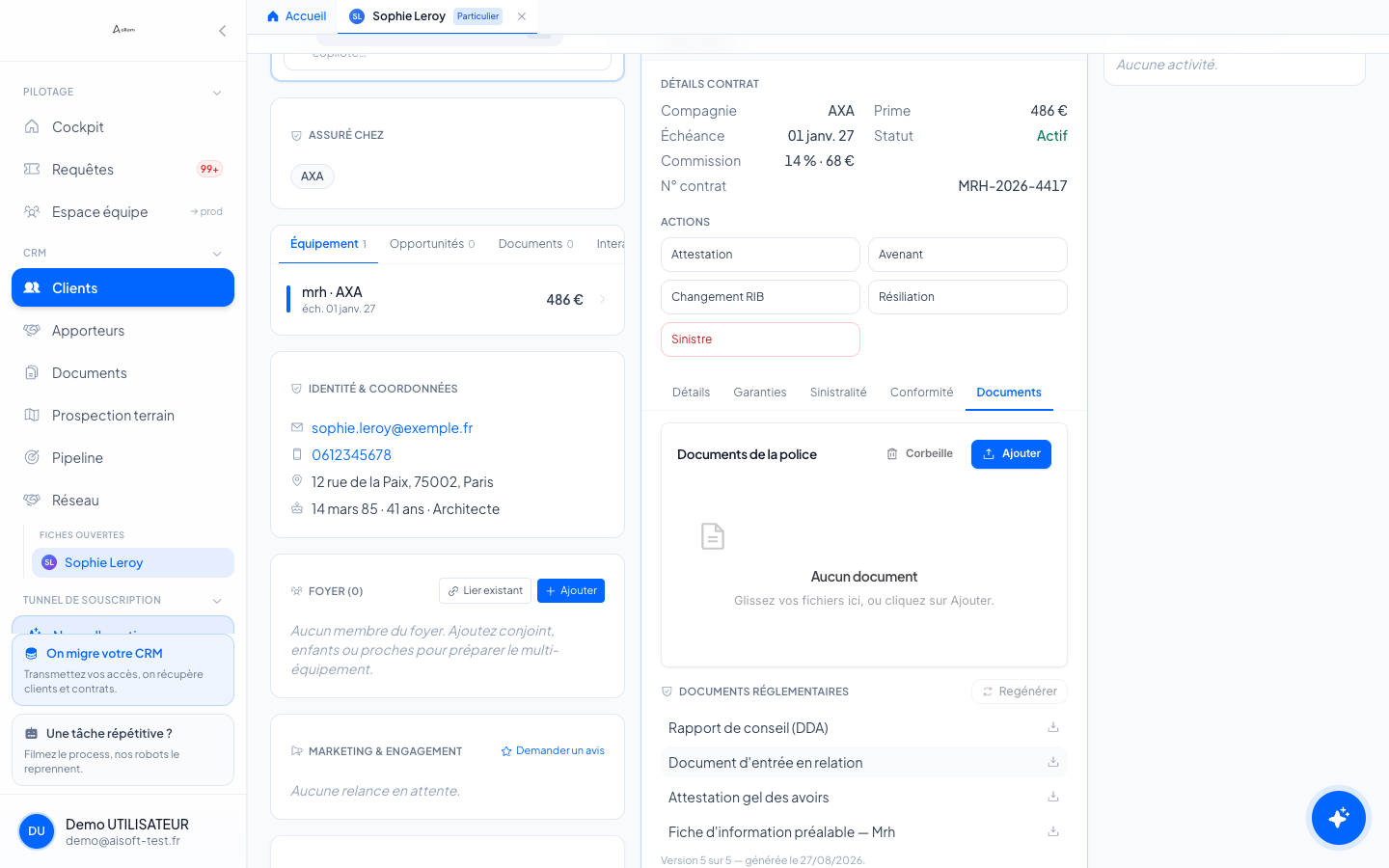Click the Demander un avis link

[553, 751]
